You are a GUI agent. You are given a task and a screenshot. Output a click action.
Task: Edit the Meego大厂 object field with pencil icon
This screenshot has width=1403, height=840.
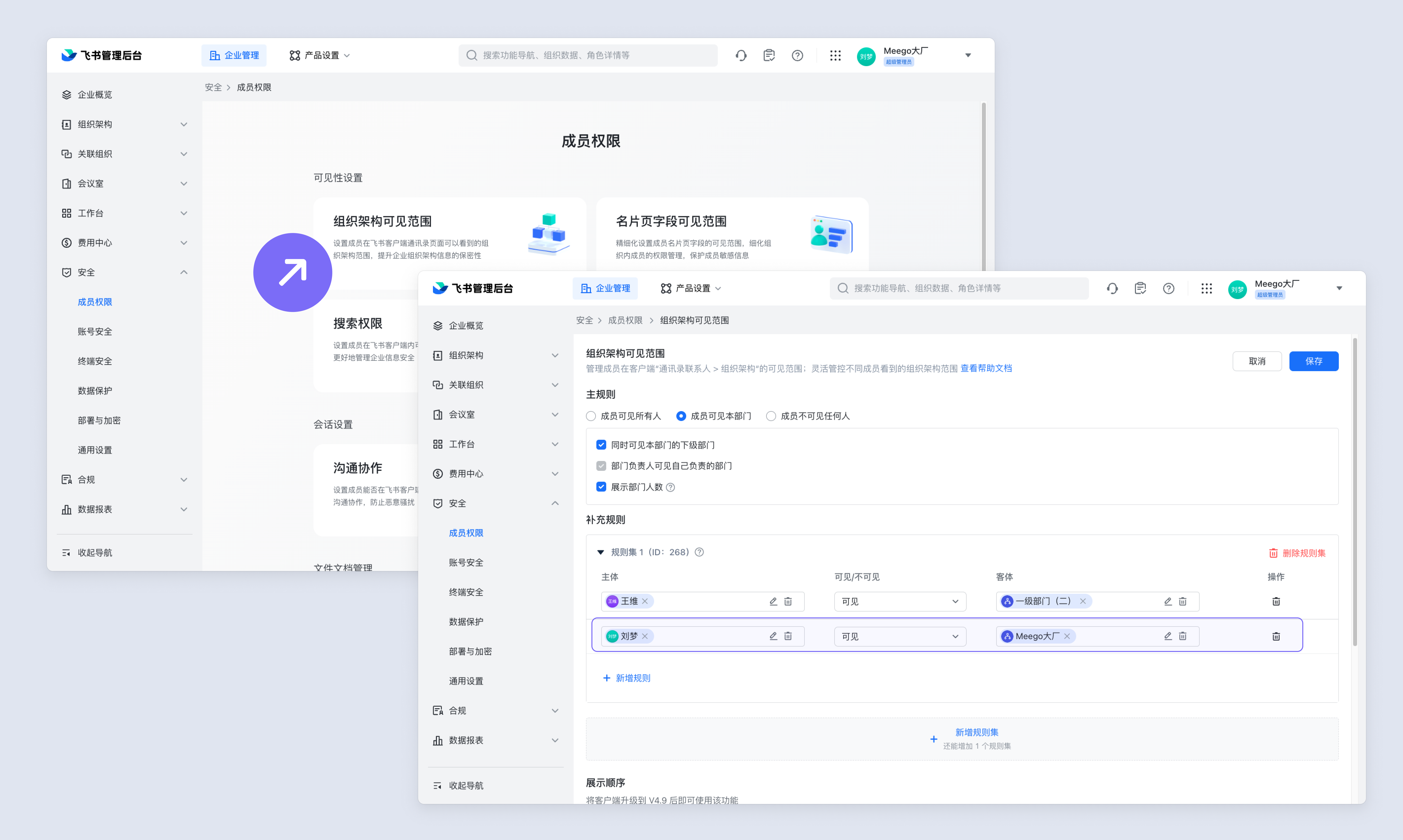tap(1168, 636)
